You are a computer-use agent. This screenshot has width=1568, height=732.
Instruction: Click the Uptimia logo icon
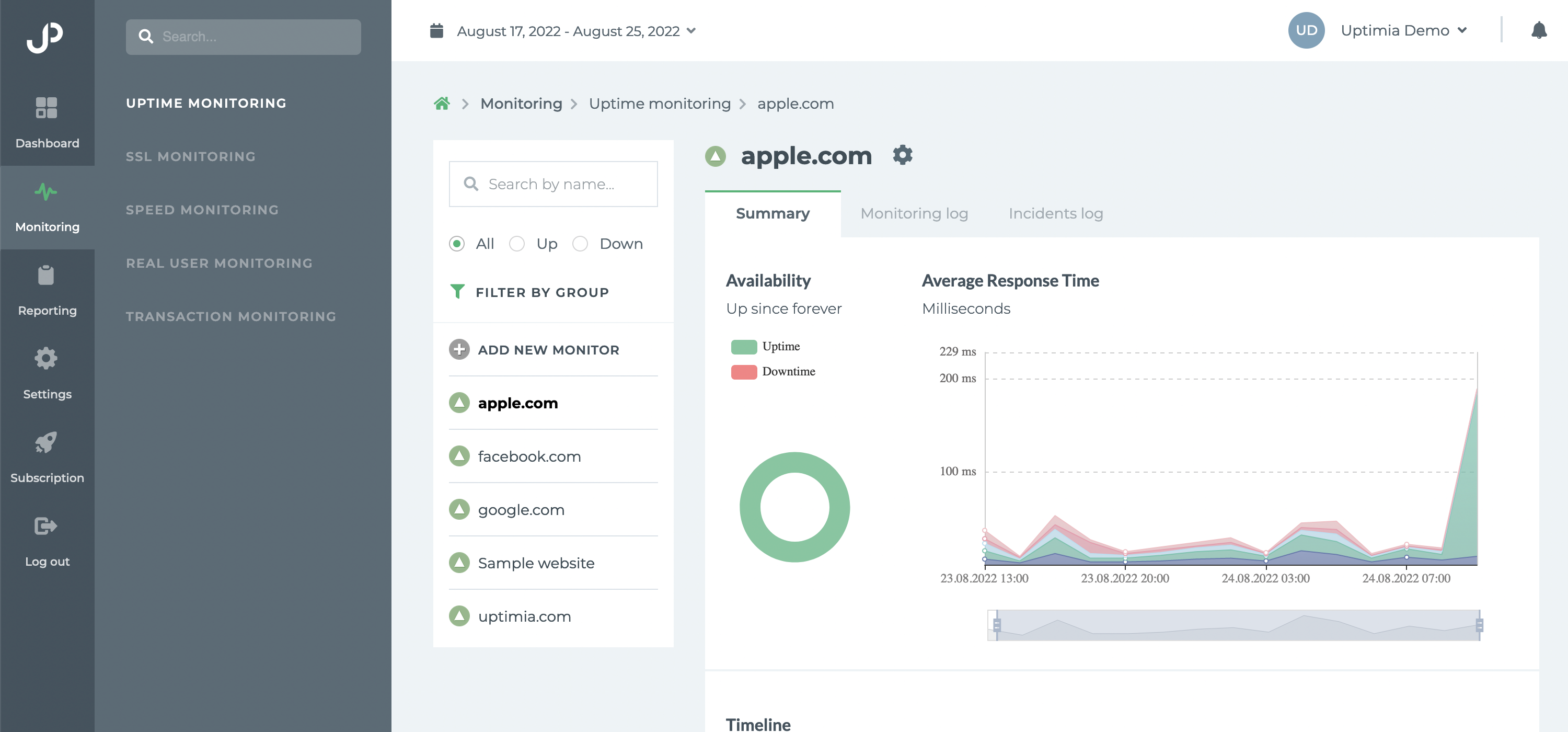[x=45, y=38]
